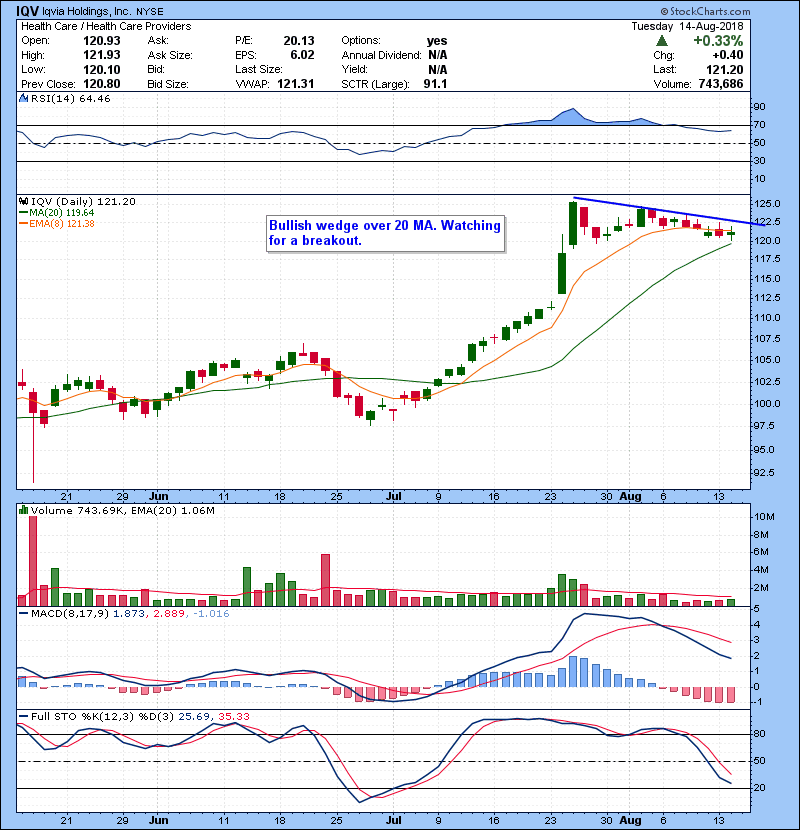This screenshot has width=800, height=830.
Task: Click the Open value 120.93
Action: point(102,41)
